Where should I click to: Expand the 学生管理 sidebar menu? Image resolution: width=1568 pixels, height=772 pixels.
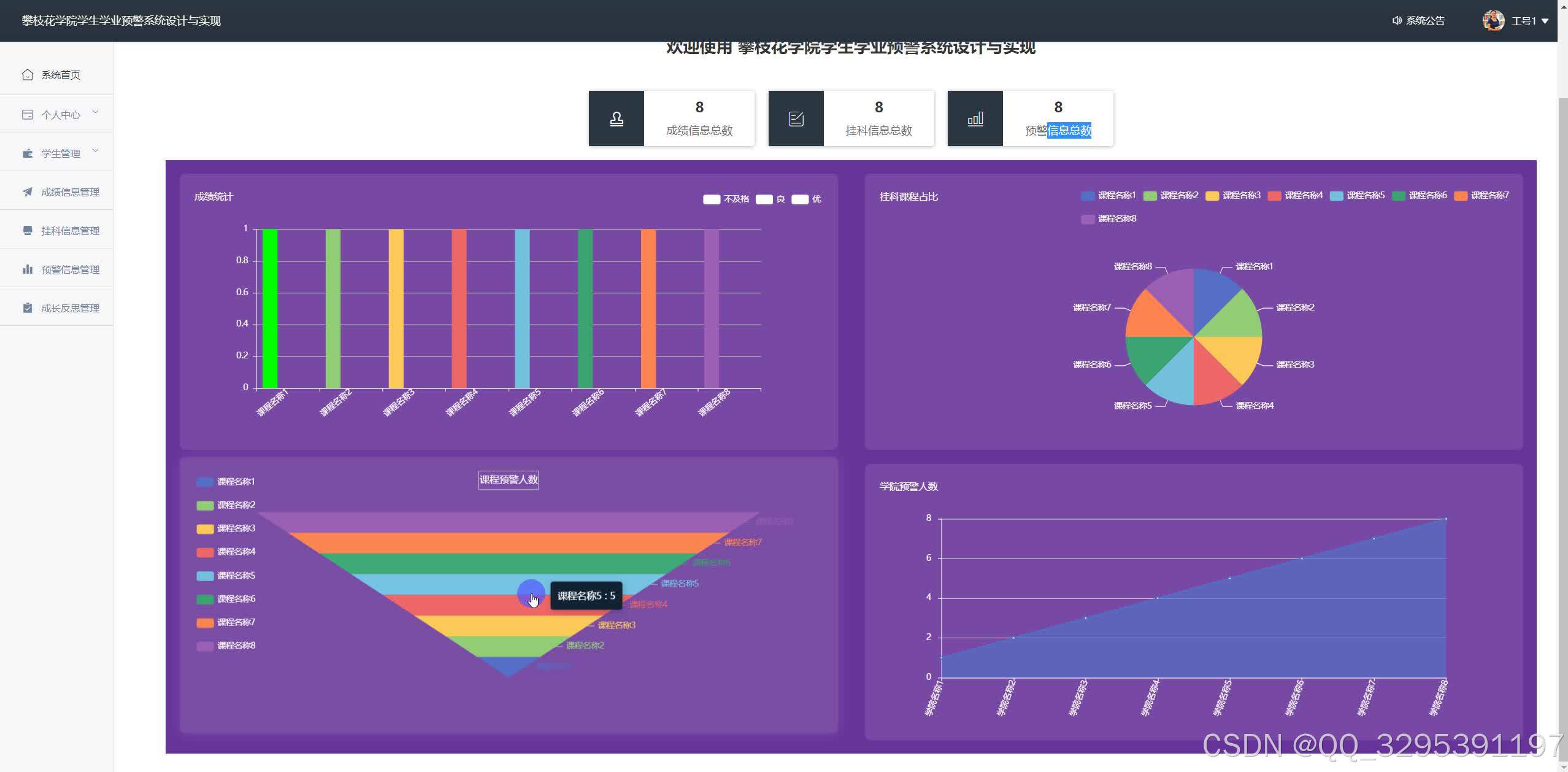60,153
